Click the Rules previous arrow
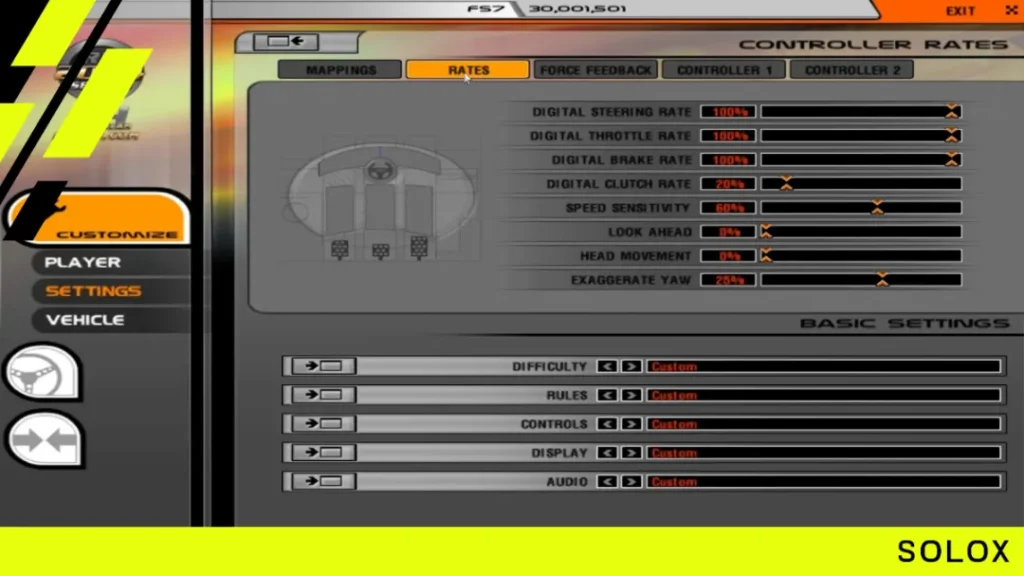This screenshot has height=576, width=1024. [607, 395]
